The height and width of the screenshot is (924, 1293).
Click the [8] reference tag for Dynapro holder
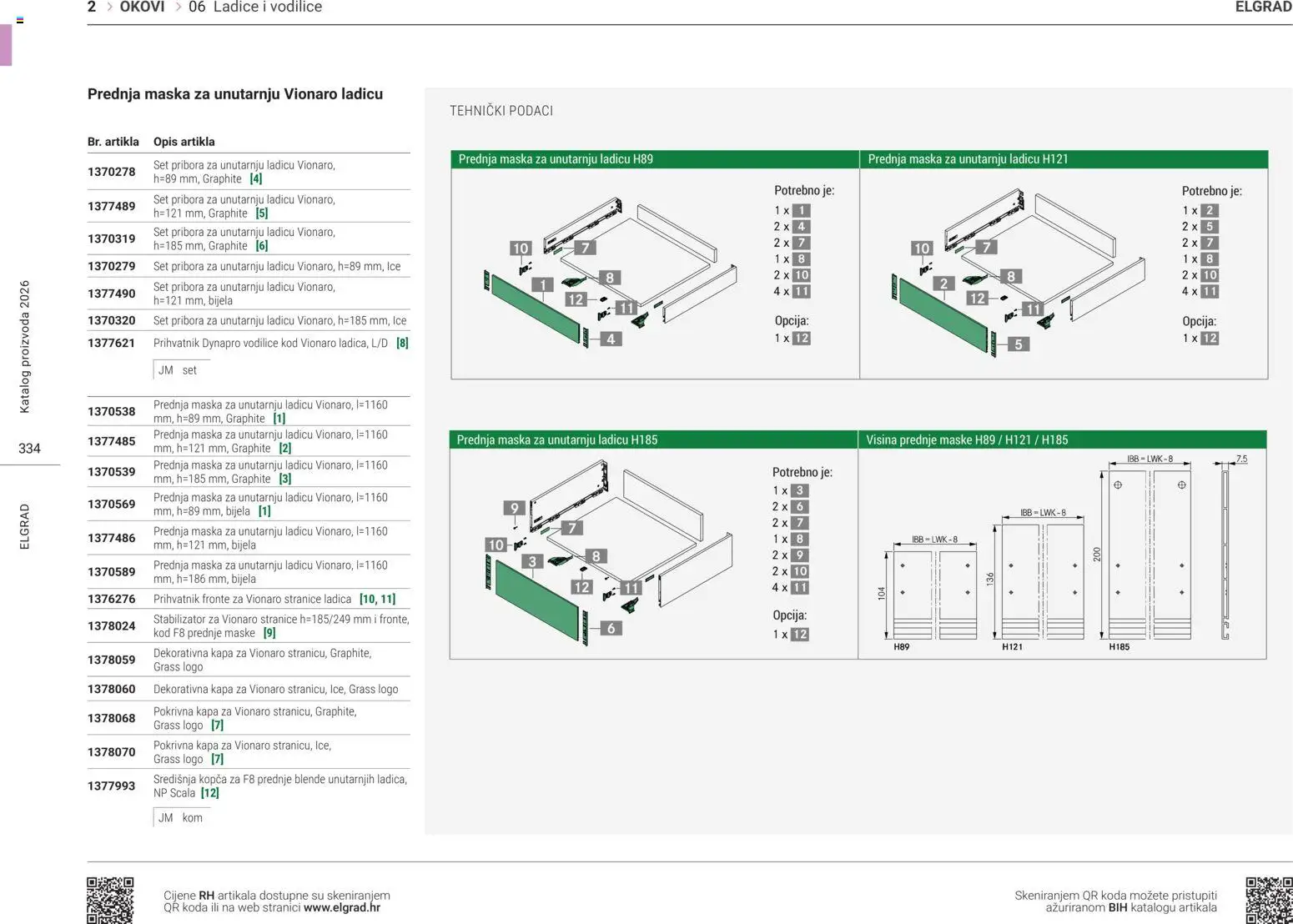pos(402,344)
